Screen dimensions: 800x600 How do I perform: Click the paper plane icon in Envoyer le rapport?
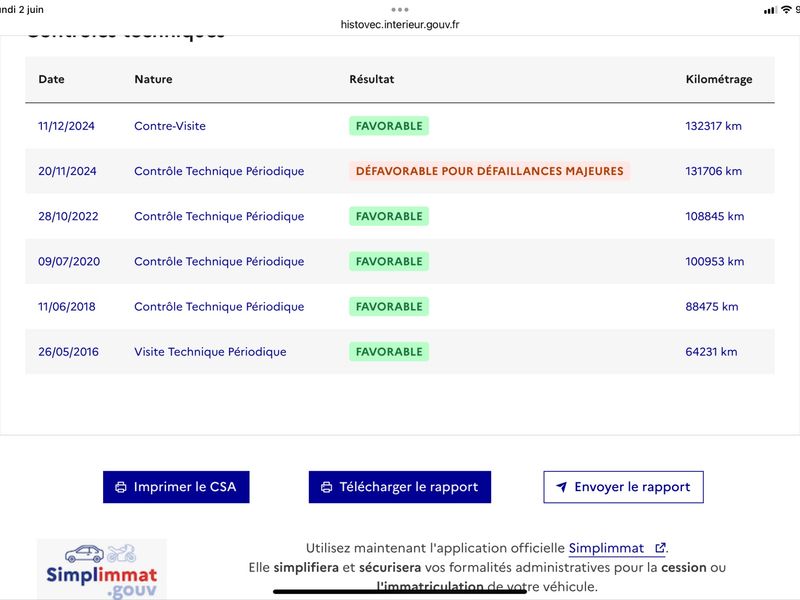coord(561,487)
